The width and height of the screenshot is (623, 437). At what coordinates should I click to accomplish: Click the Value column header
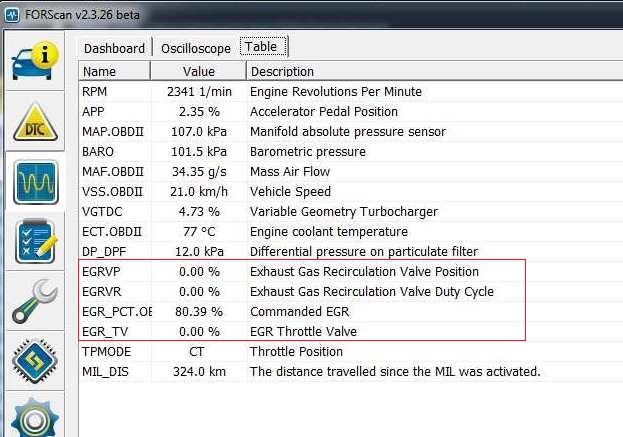click(199, 71)
